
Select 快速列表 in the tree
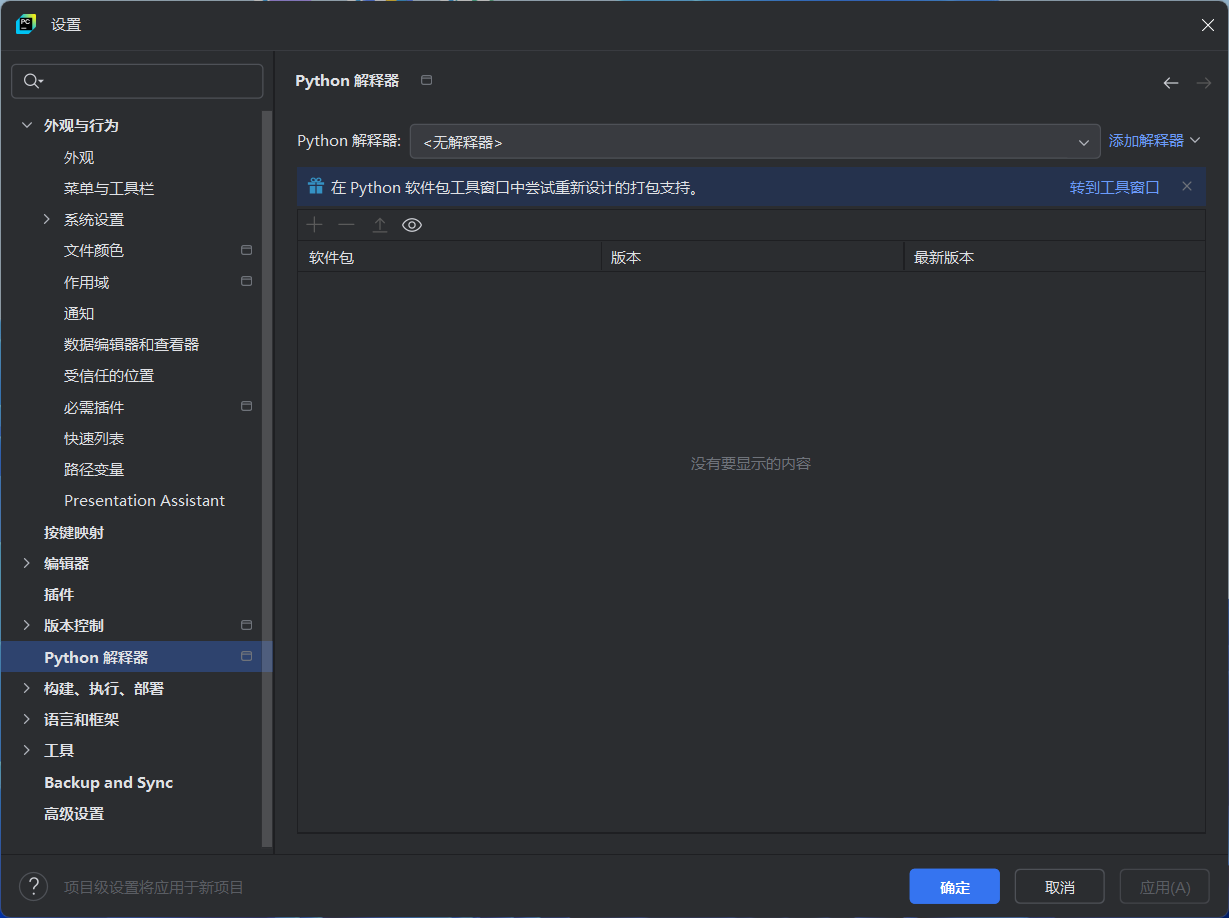click(x=94, y=438)
